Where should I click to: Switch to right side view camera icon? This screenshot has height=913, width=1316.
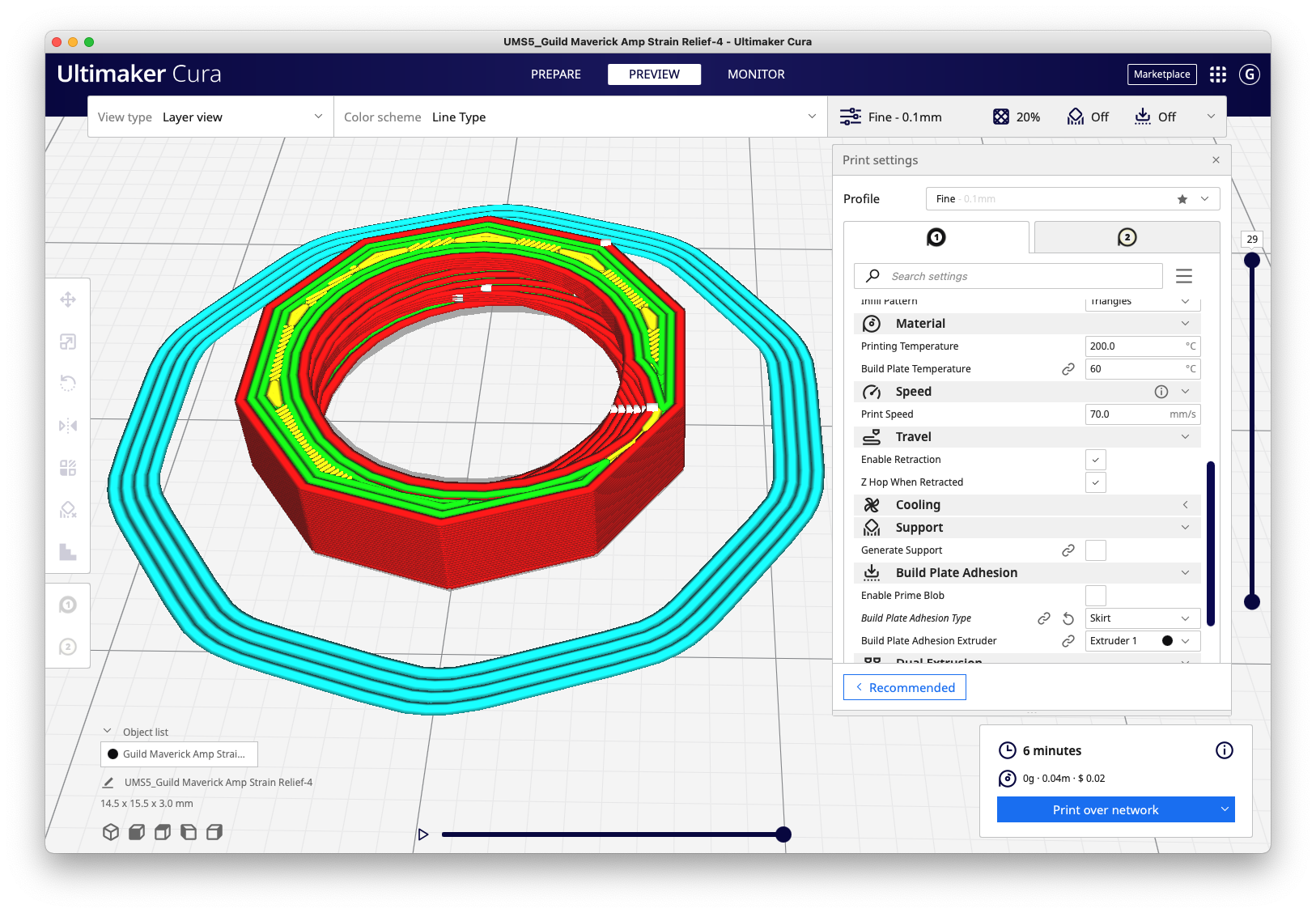point(214,832)
